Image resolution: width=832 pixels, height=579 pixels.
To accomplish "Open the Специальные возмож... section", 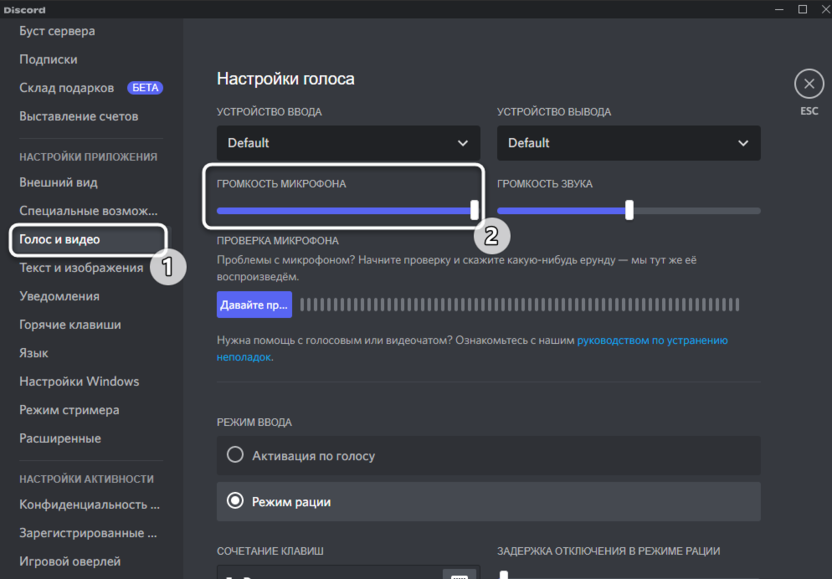I will coord(88,211).
